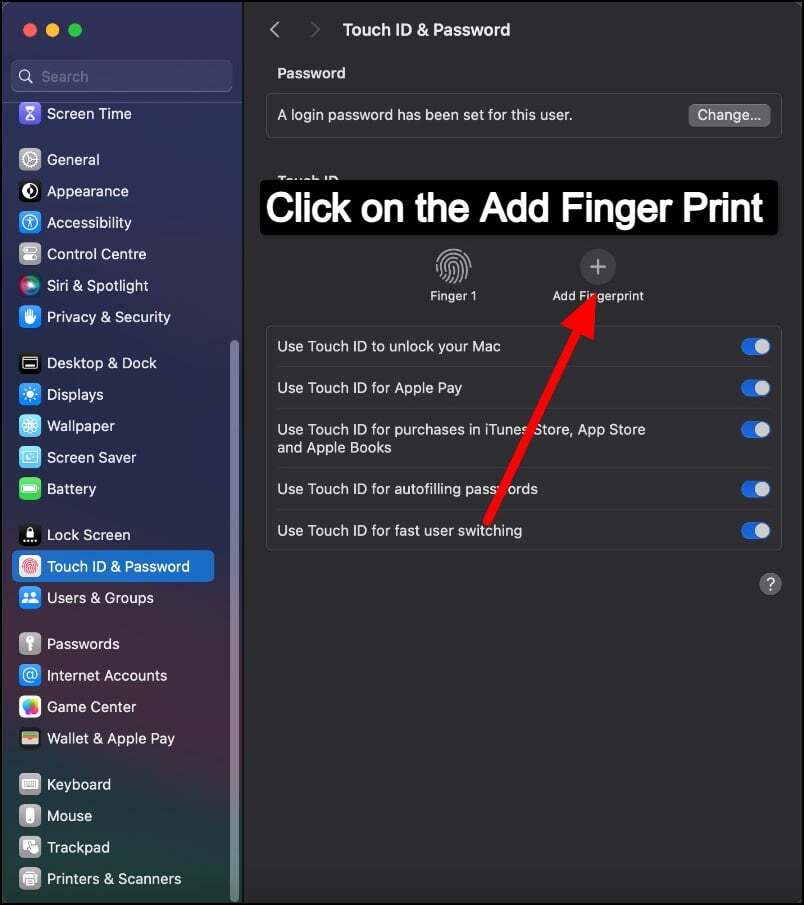
Task: Open the Passwords pane
Action: point(113,644)
